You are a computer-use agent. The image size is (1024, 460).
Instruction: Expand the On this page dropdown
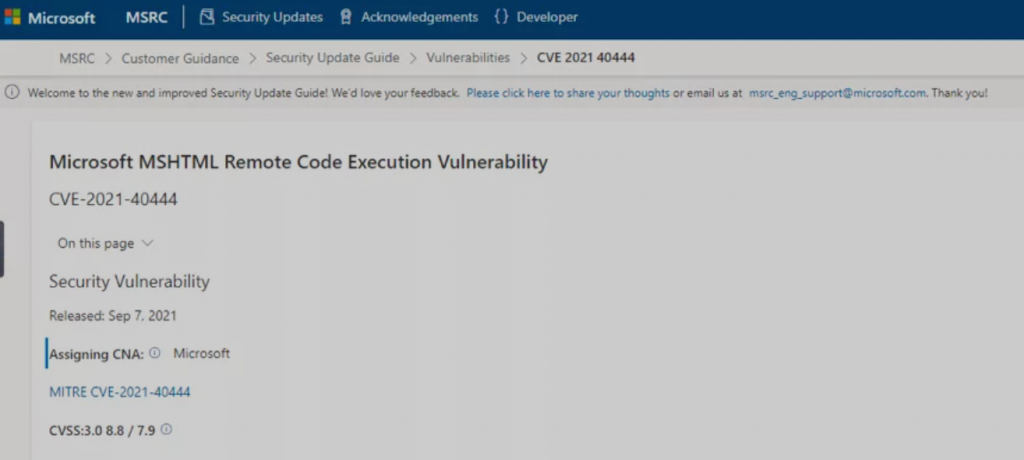[105, 243]
